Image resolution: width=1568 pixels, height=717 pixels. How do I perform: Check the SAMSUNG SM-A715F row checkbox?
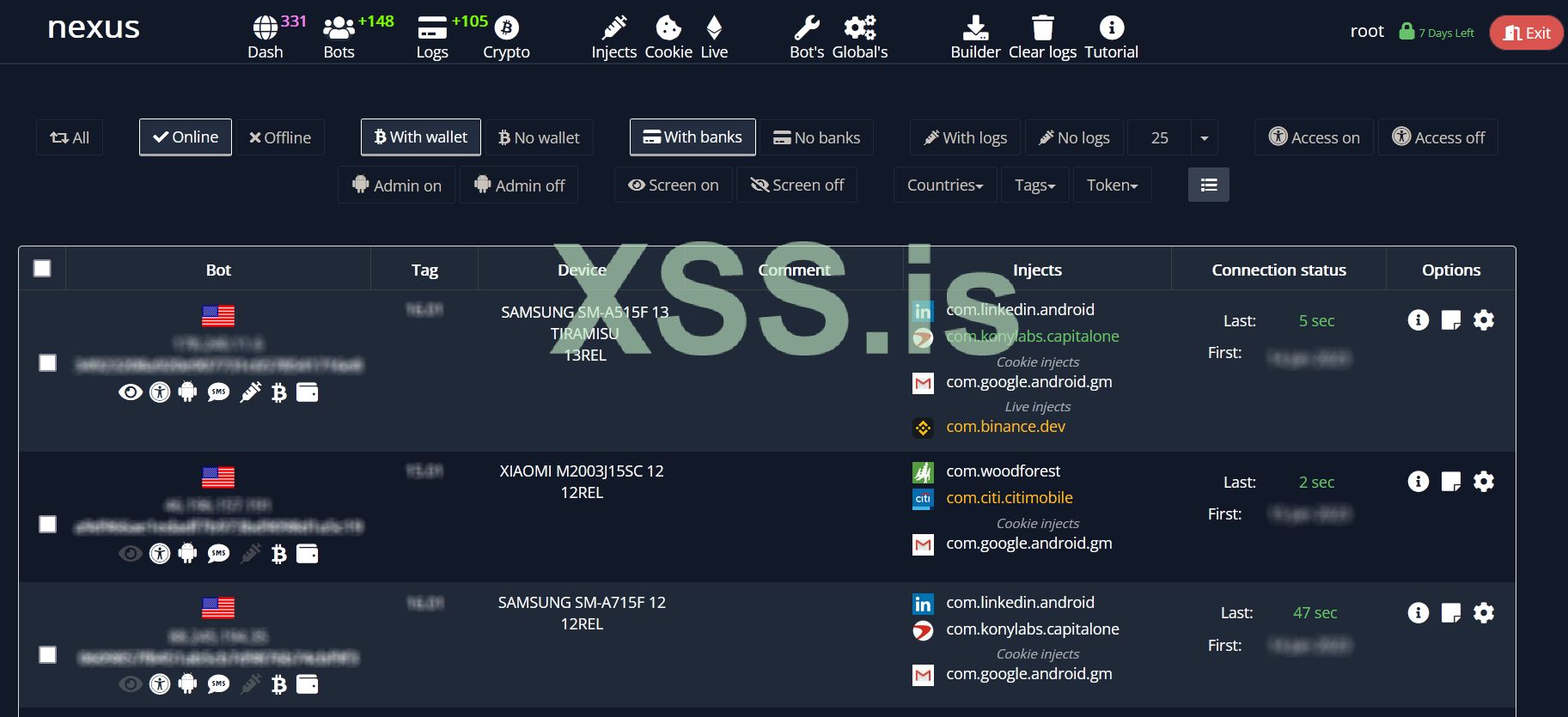[48, 655]
